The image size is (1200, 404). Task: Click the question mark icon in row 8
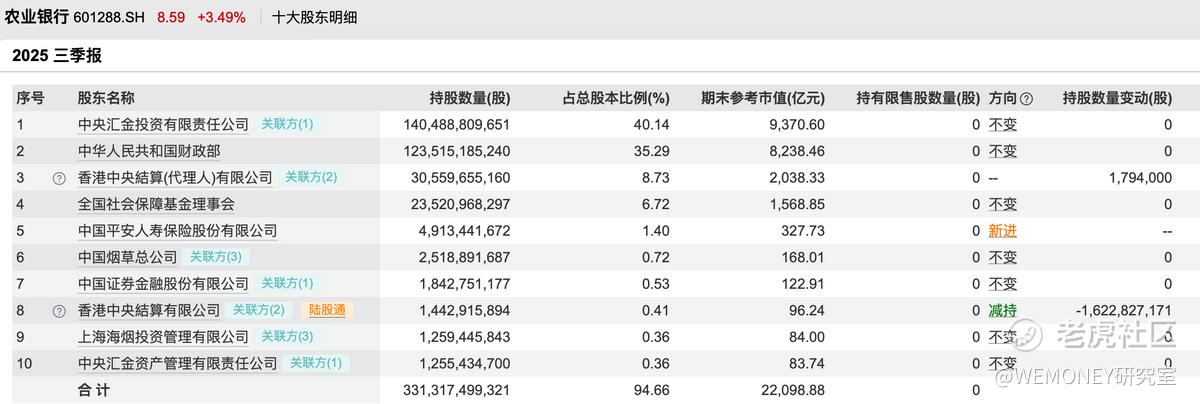click(x=59, y=311)
